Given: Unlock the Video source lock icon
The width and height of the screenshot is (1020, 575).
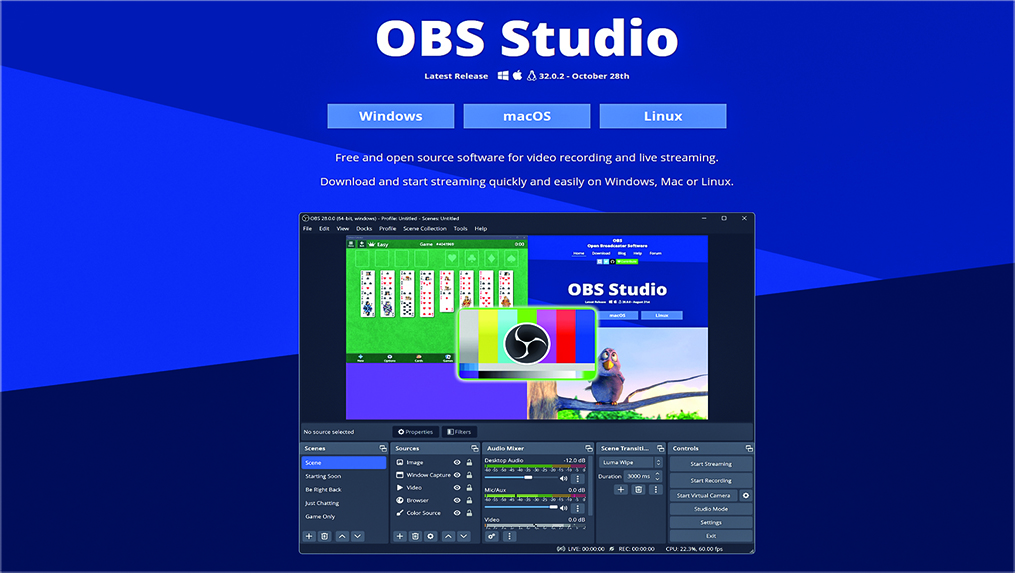Looking at the screenshot, I should point(469,489).
